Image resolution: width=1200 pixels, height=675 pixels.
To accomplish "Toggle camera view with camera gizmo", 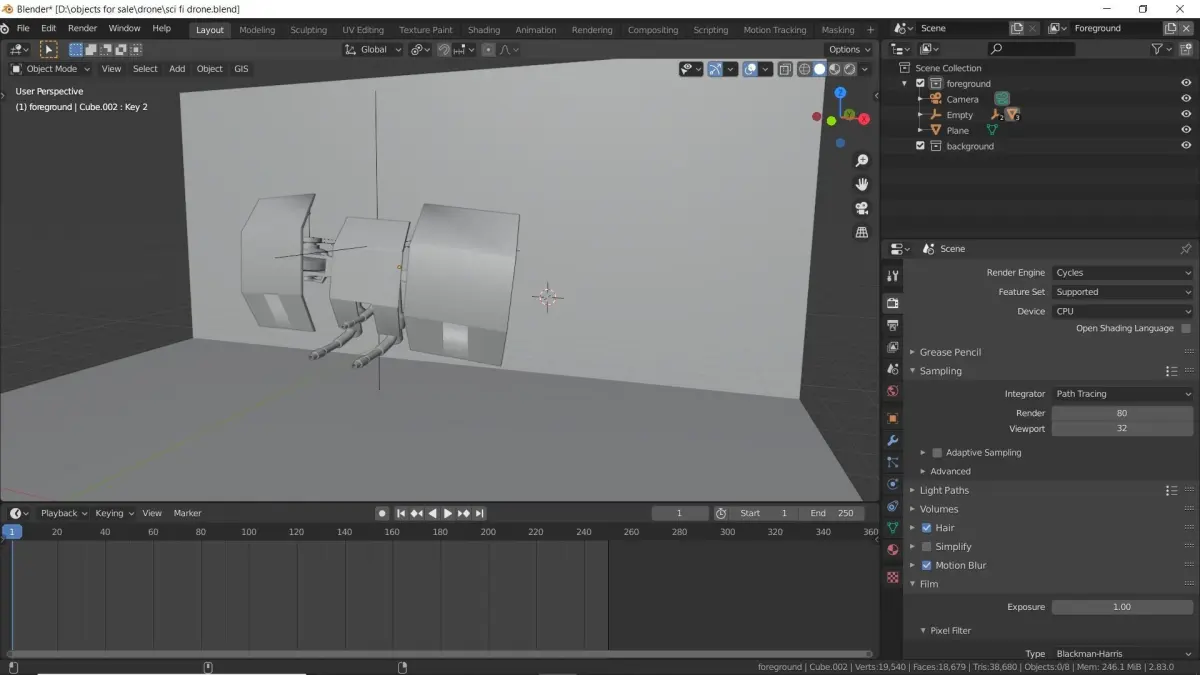I will pyautogui.click(x=861, y=208).
